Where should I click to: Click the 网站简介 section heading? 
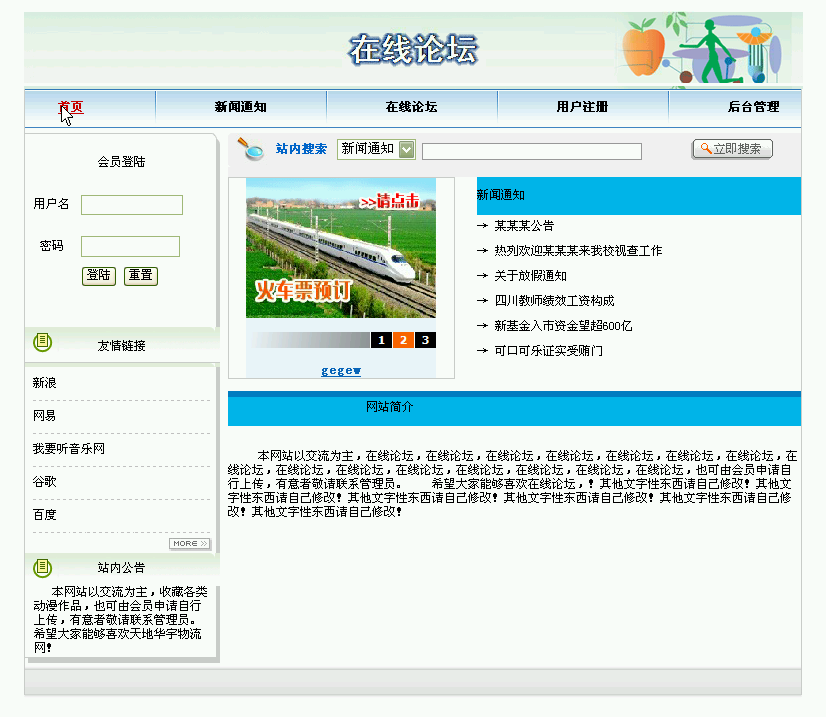tap(389, 407)
